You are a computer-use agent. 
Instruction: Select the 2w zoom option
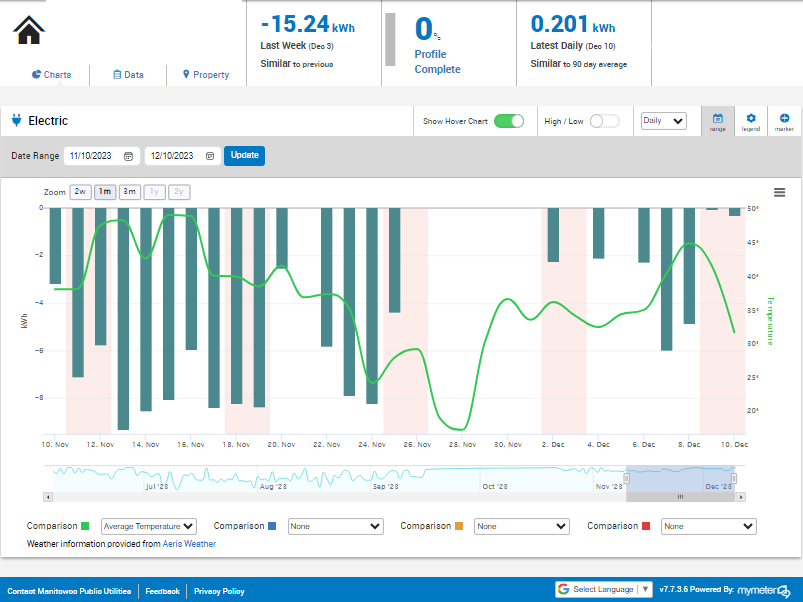[x=81, y=192]
